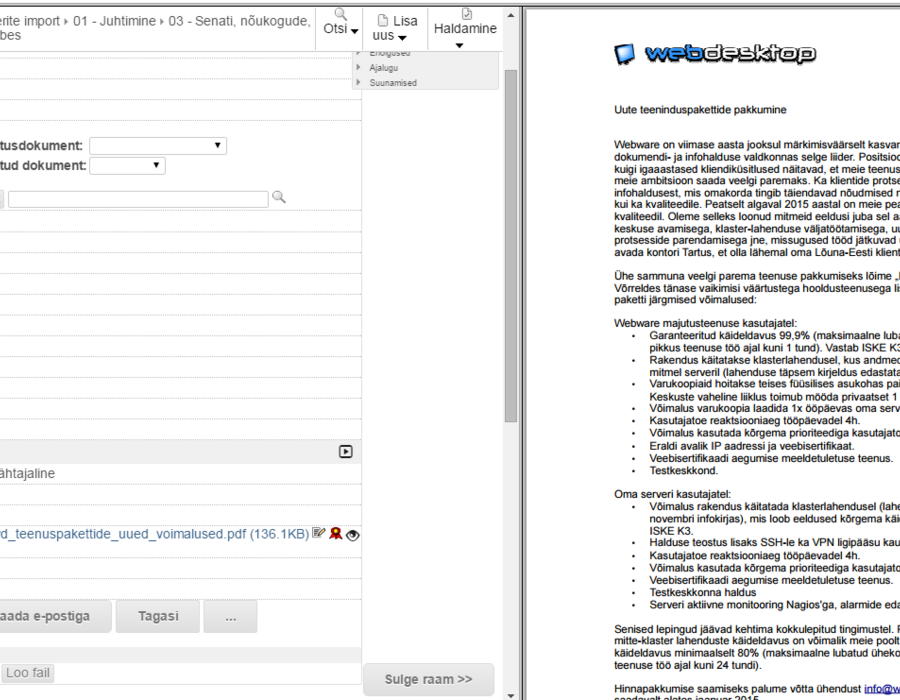900x700 pixels.
Task: Click the Tagasi button
Action: 158,616
